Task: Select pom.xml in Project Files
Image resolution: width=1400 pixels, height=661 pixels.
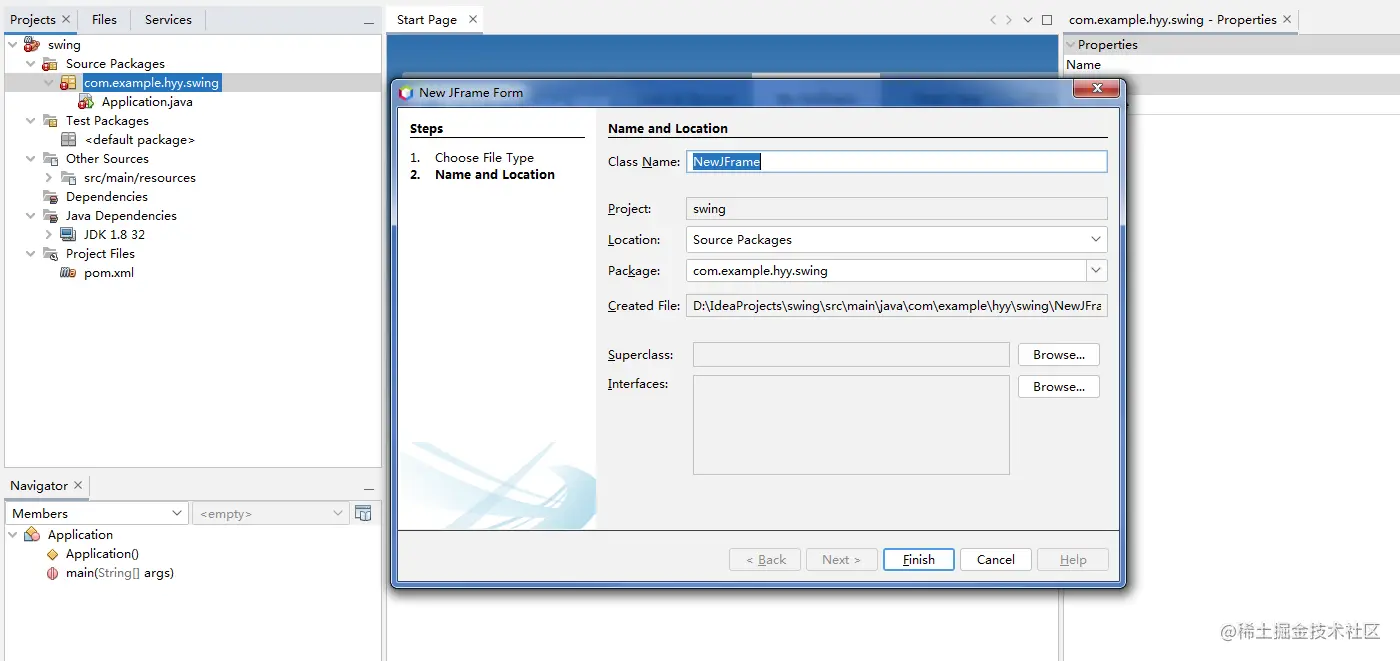Action: [x=109, y=273]
